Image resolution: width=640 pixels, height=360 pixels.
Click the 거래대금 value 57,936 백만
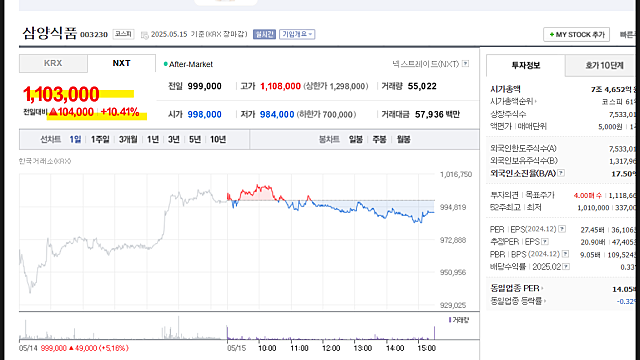click(x=438, y=115)
